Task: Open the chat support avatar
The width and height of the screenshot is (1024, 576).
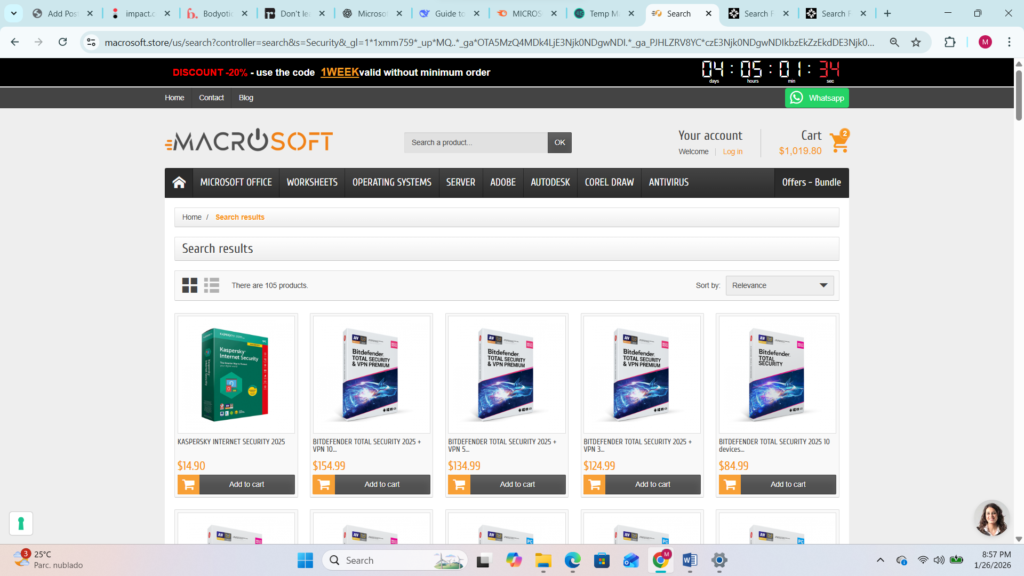Action: [991, 518]
